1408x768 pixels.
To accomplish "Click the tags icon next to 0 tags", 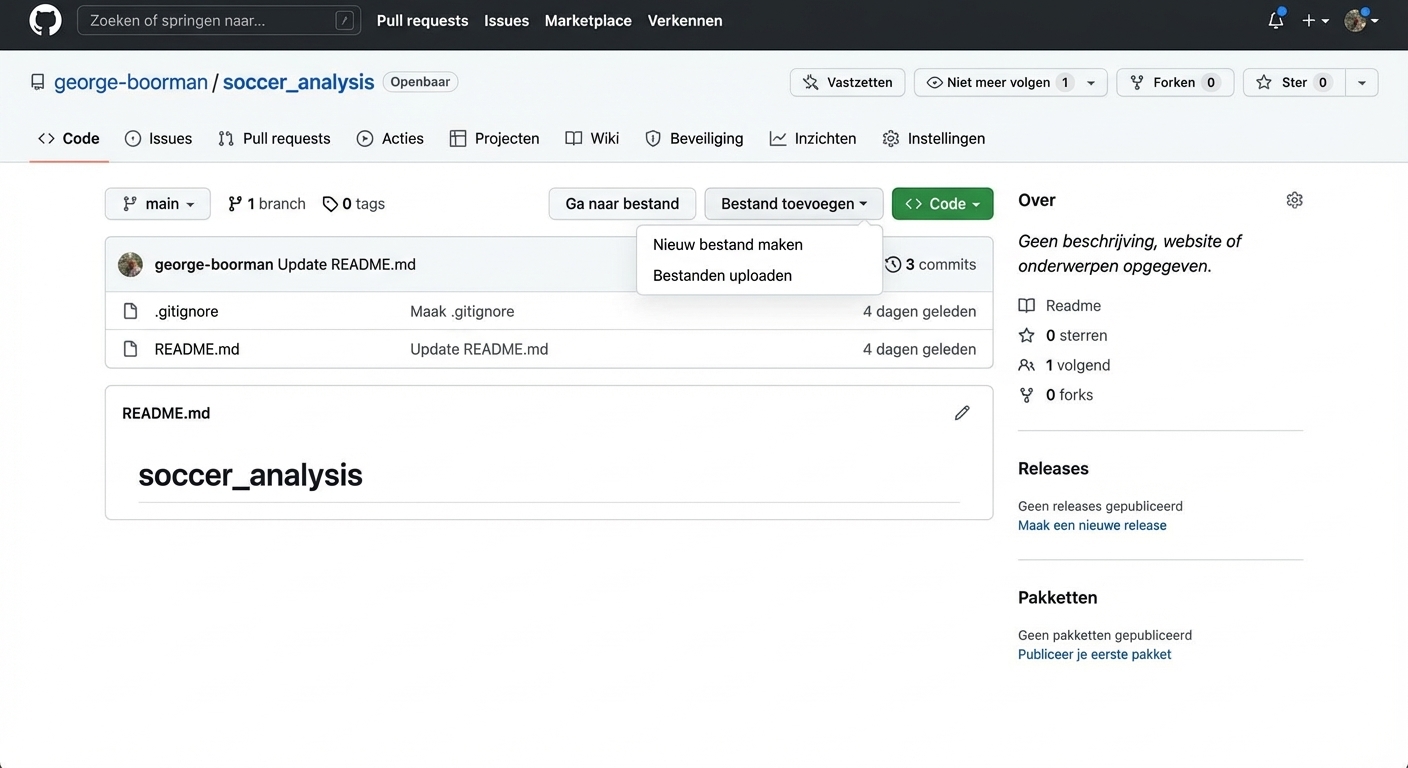I will (x=330, y=203).
